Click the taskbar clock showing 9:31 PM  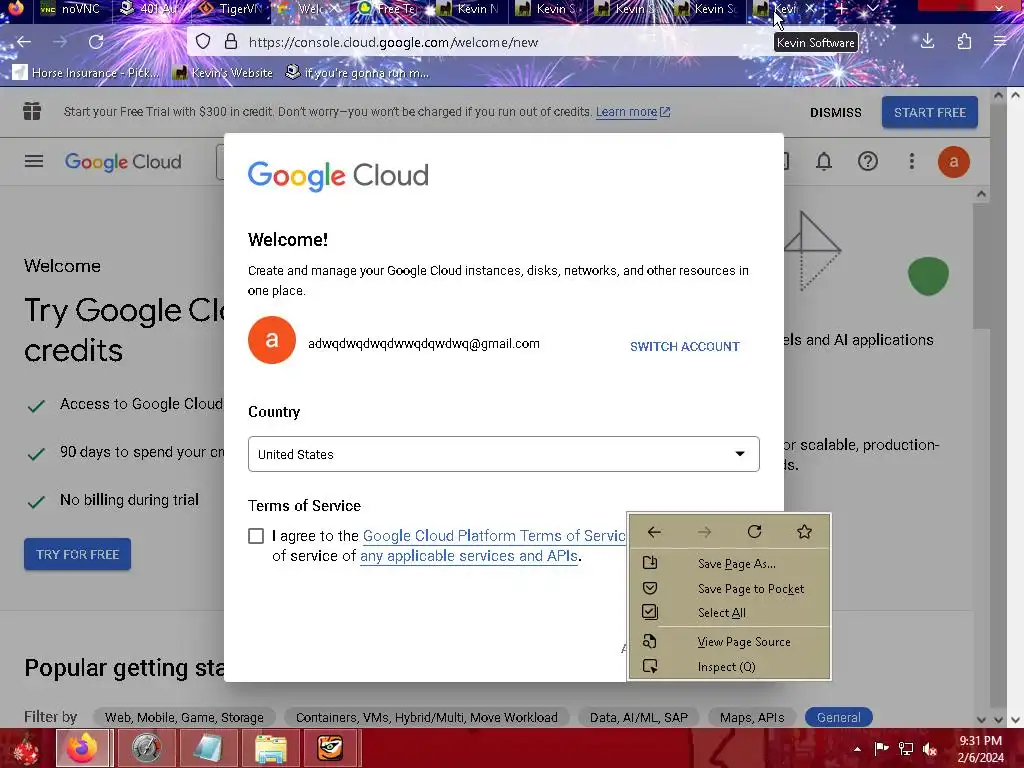point(982,748)
